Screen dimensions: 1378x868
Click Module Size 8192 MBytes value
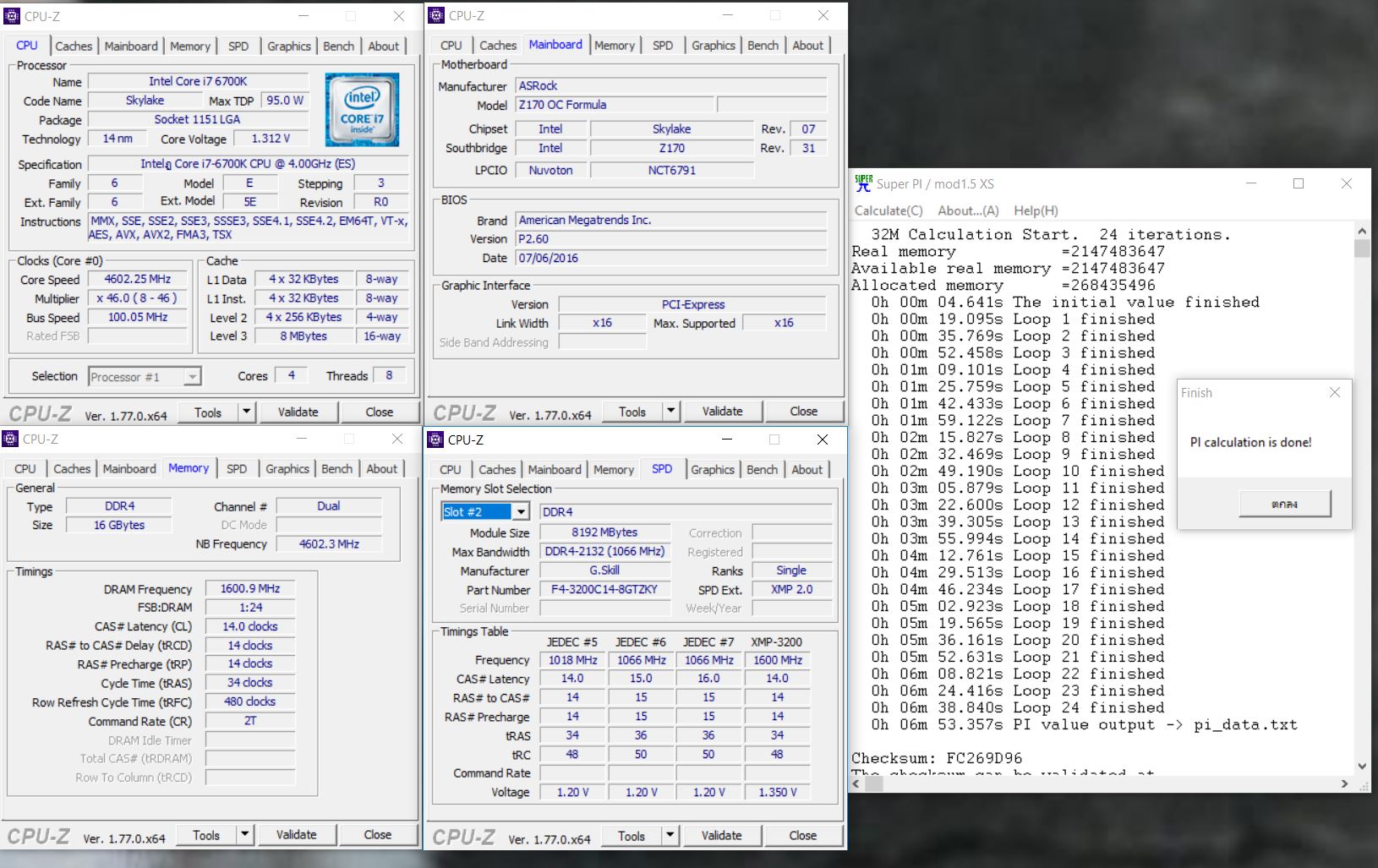[604, 532]
